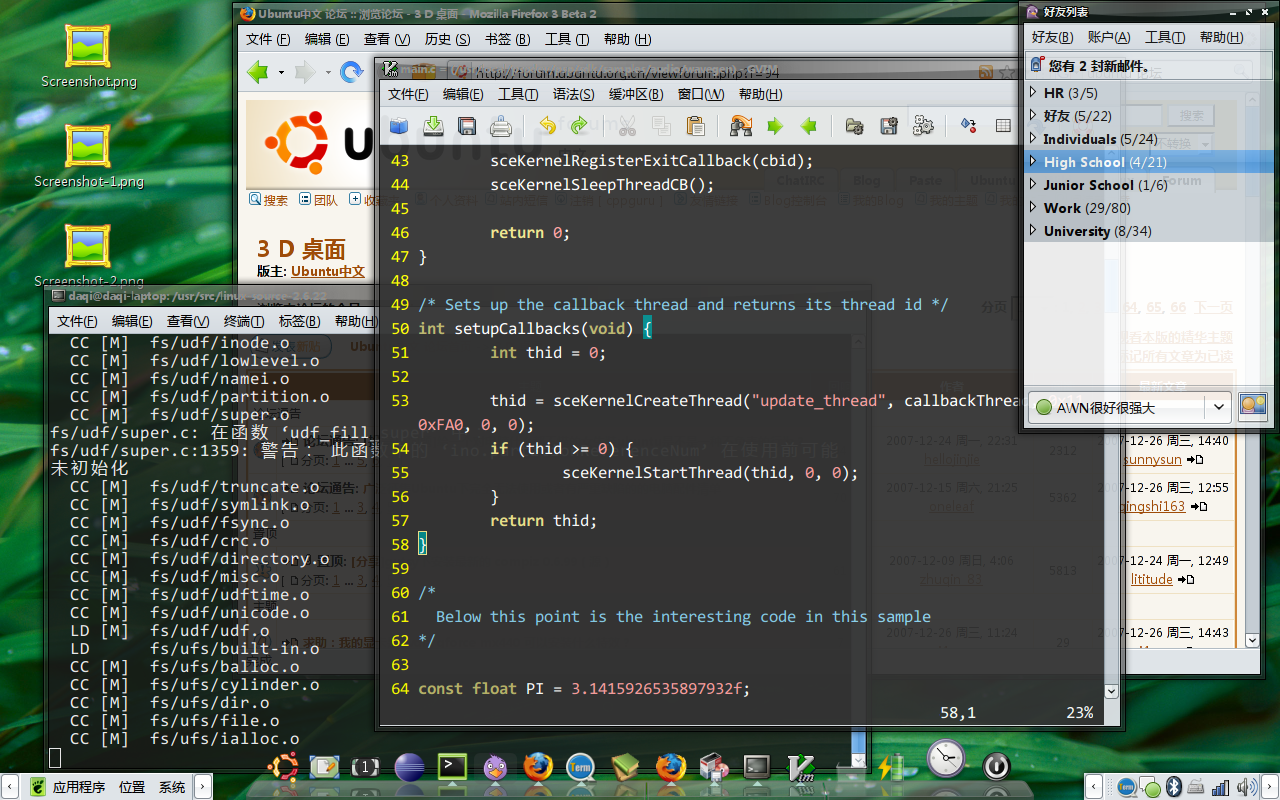This screenshot has height=800, width=1280.
Task: Expand the Junior School buddy group
Action: coord(1034,185)
